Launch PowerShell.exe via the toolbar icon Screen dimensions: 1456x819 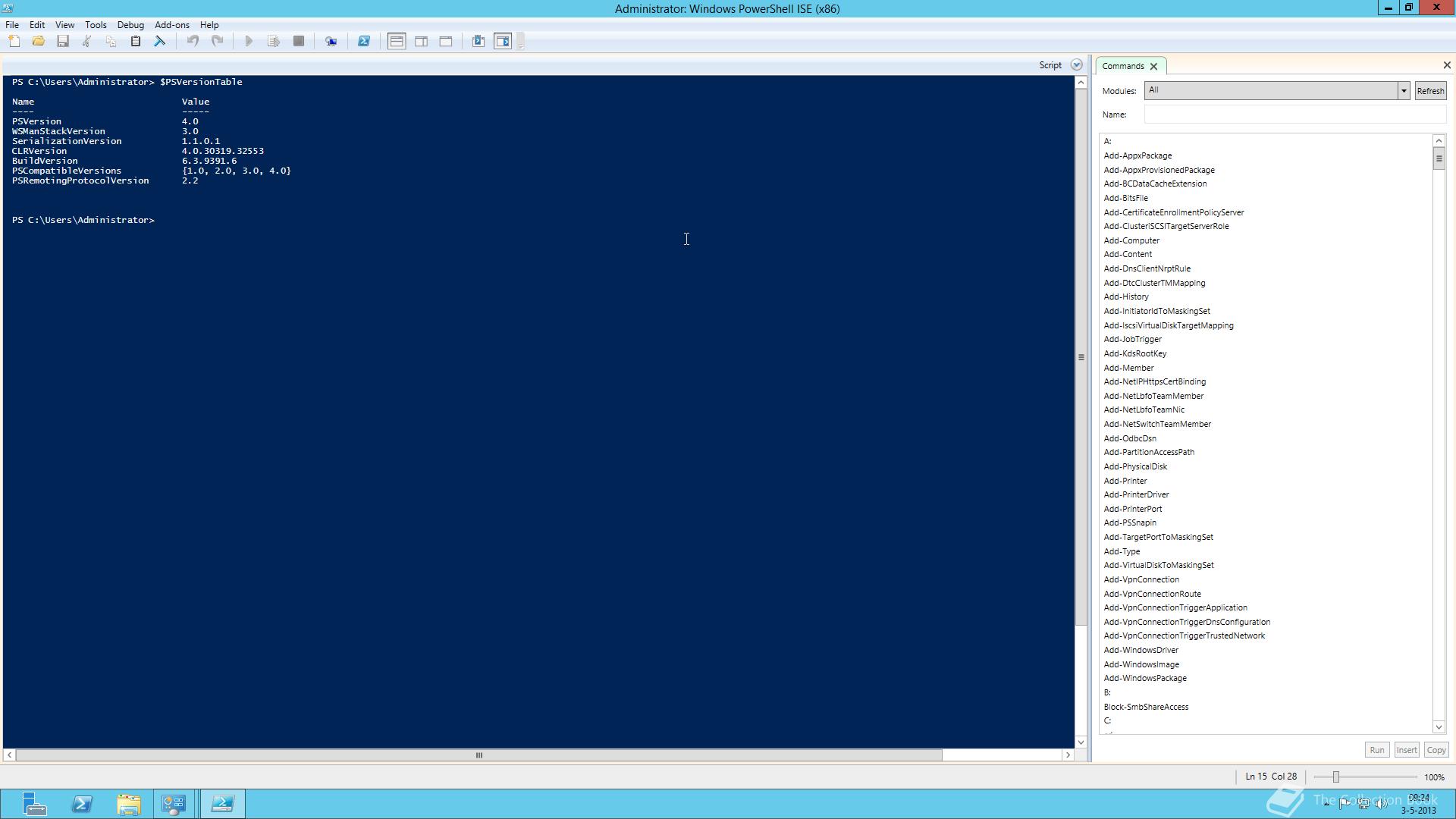364,42
